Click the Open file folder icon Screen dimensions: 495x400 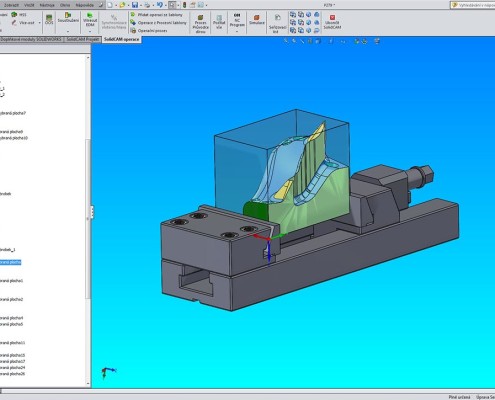(x=122, y=5)
